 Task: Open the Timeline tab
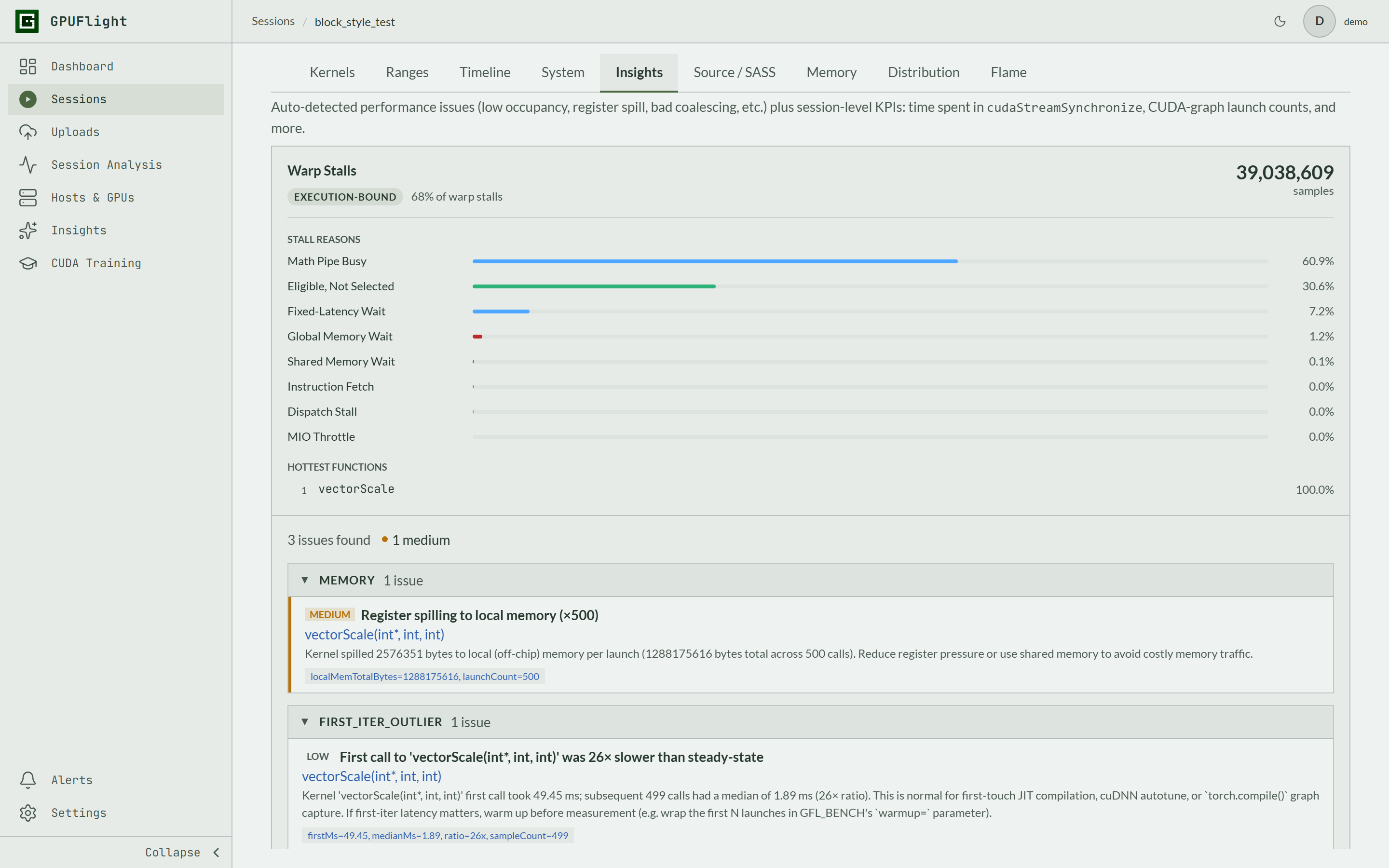[x=484, y=72]
